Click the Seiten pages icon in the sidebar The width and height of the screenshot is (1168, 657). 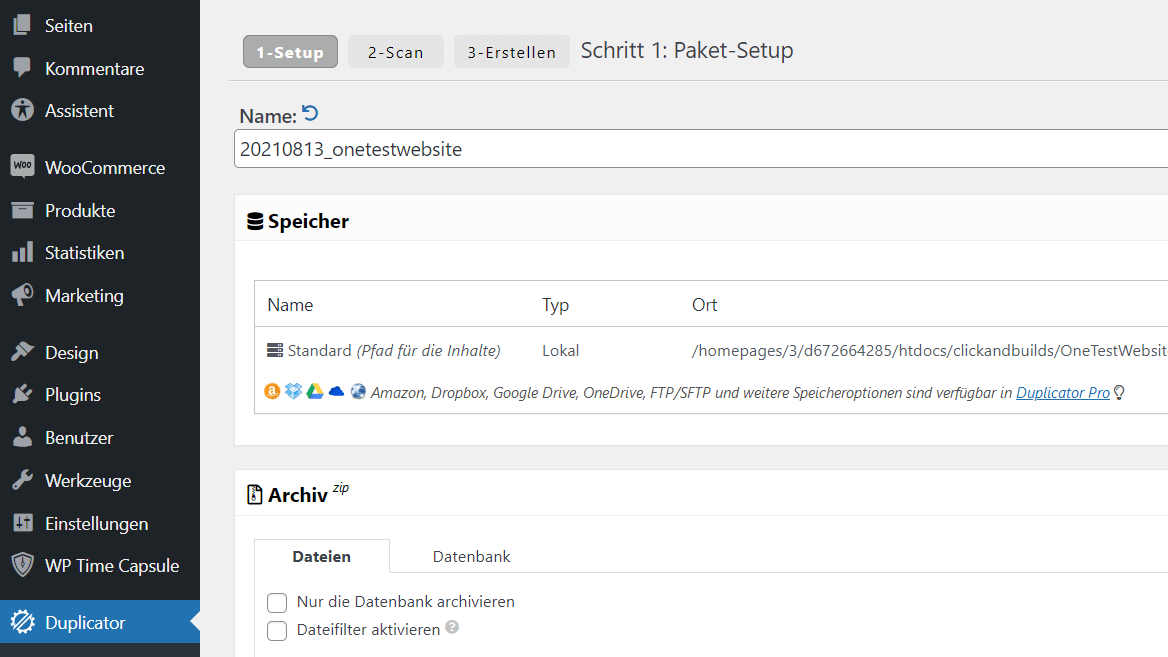[x=22, y=25]
